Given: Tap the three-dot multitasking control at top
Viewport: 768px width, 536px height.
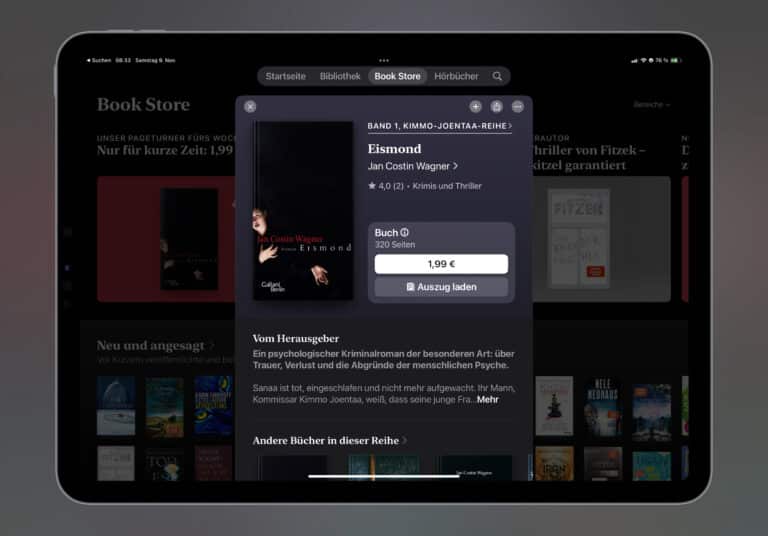Looking at the screenshot, I should (x=384, y=60).
